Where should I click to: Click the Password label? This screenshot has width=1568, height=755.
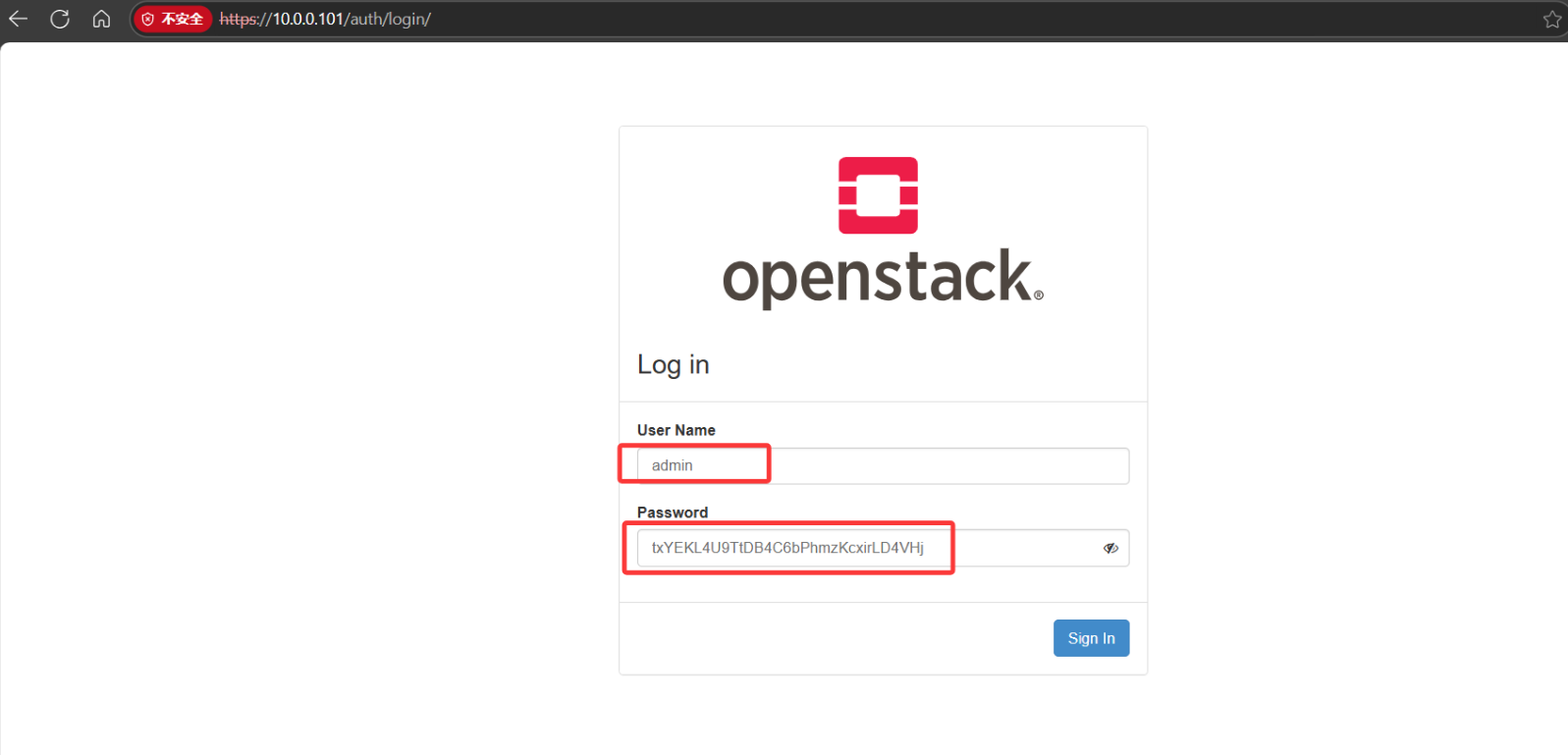(672, 512)
